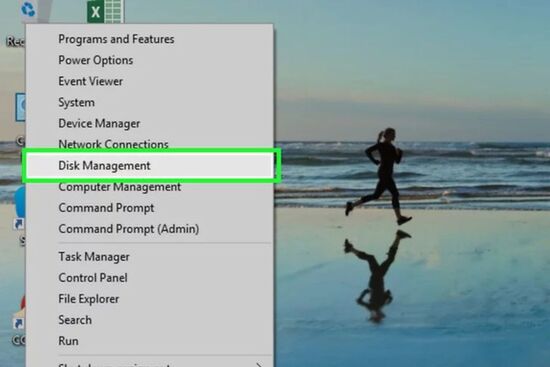Open the Run dialog entry
550x367 pixels.
[149, 341]
